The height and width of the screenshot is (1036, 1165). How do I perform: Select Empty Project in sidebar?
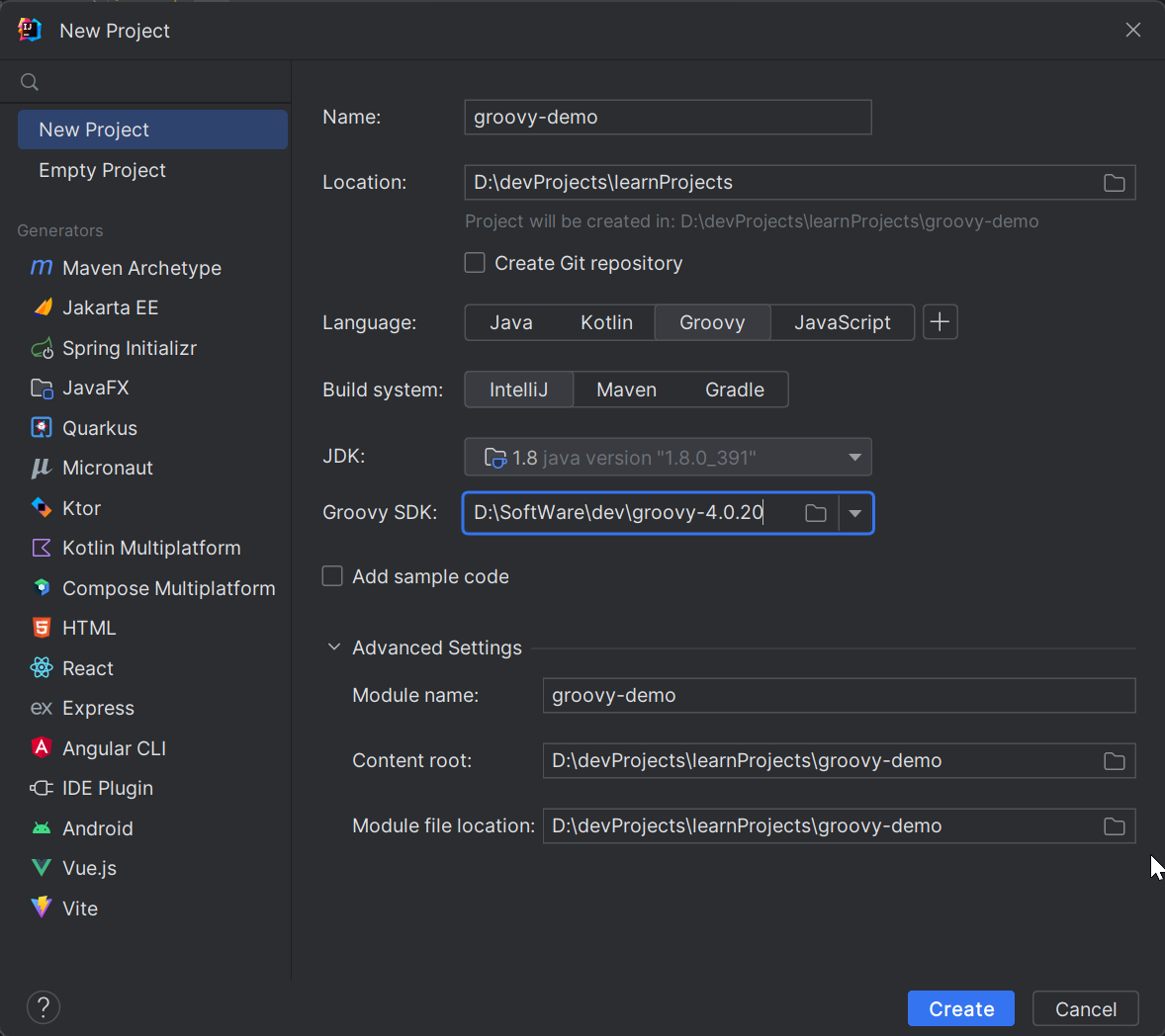(152, 170)
